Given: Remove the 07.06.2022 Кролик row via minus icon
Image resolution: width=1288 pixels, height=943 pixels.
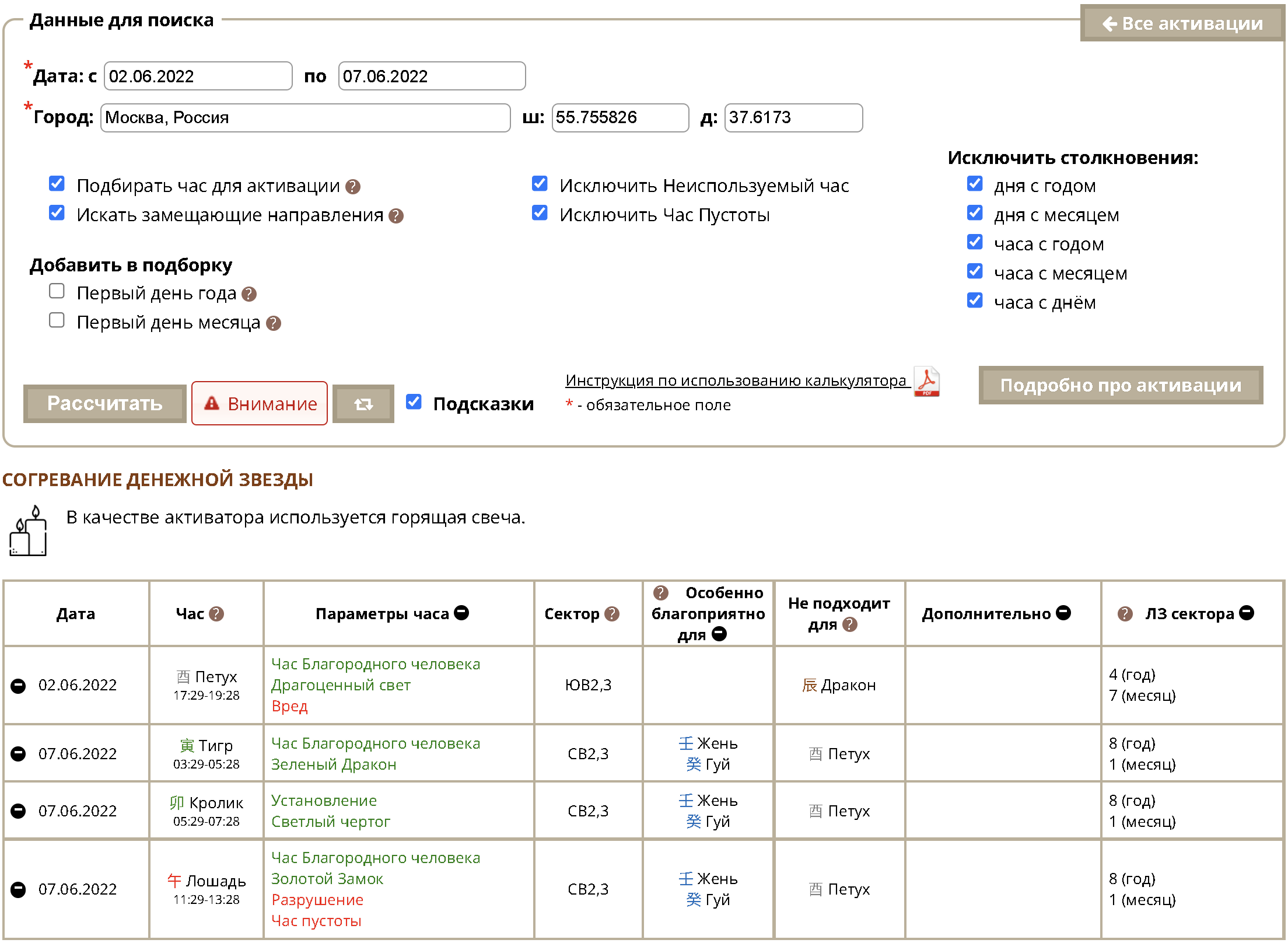Looking at the screenshot, I should click(18, 811).
